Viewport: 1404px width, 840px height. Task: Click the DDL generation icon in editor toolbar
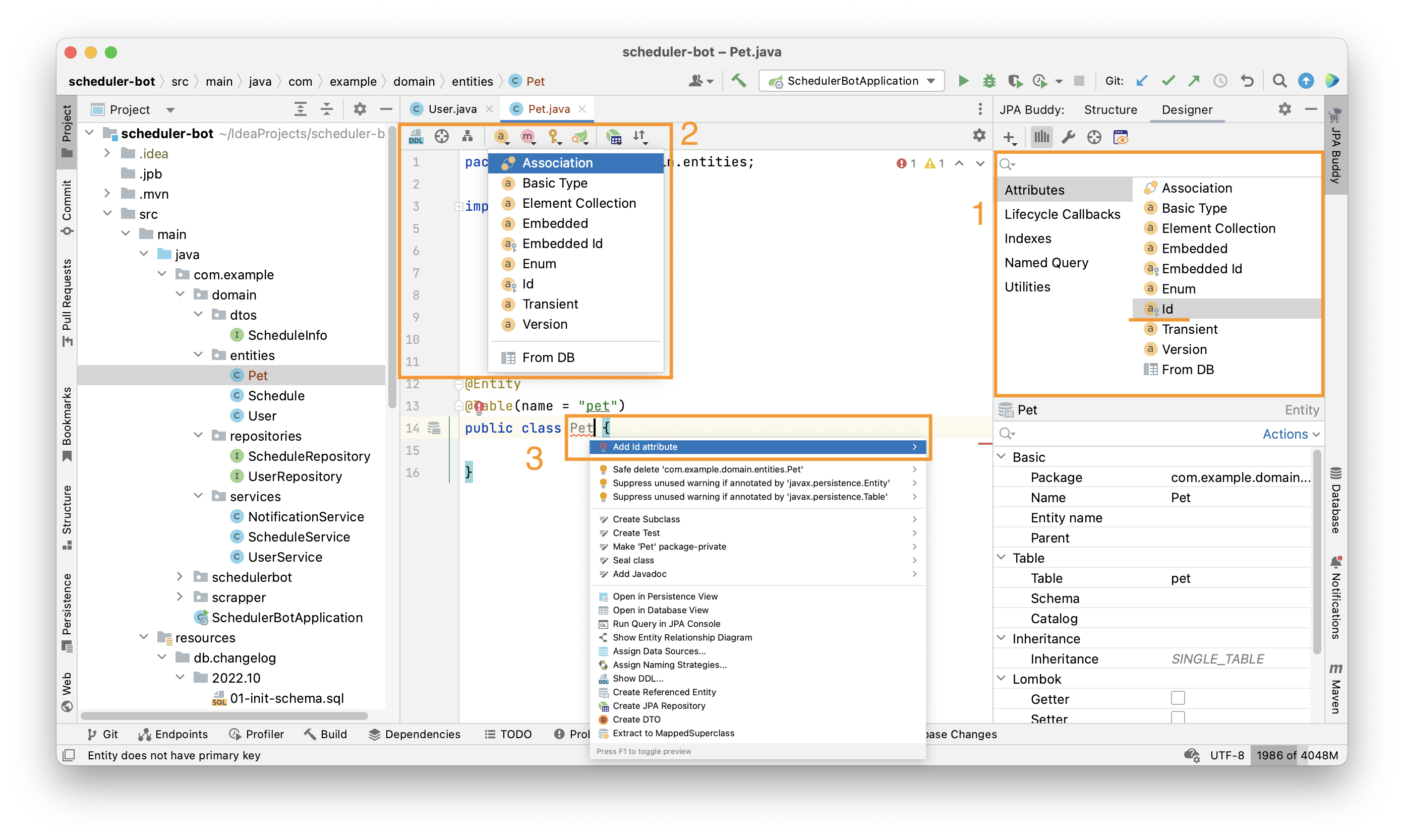coord(416,137)
